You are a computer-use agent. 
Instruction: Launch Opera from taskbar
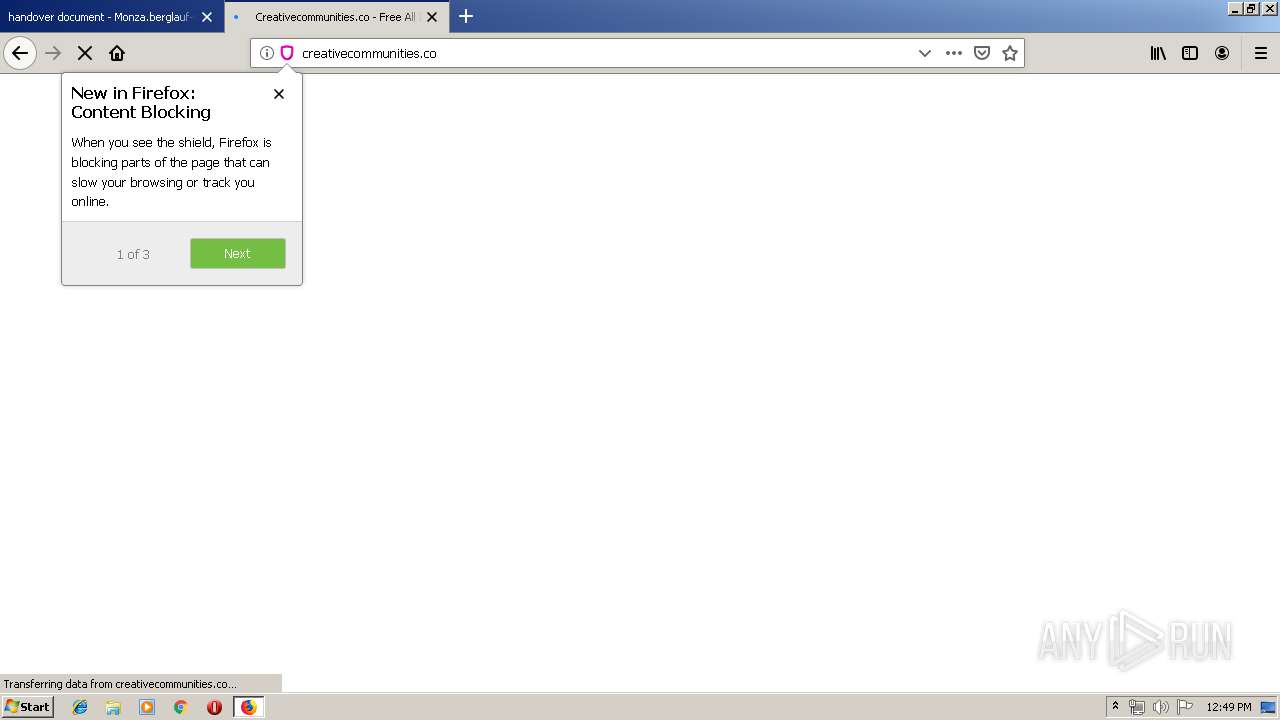click(214, 707)
